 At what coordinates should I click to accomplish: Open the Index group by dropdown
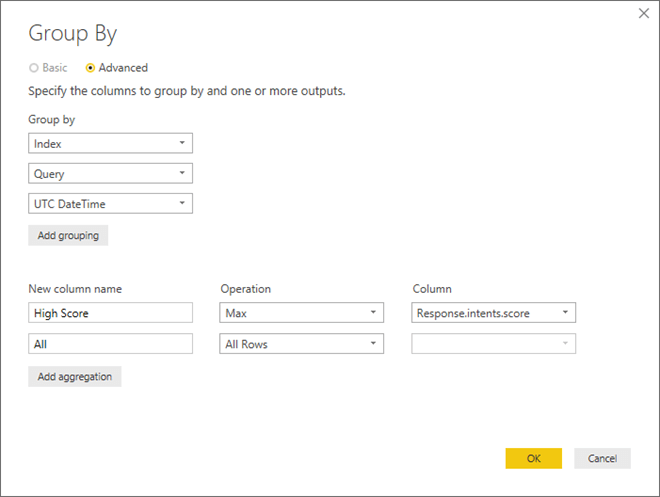pos(110,143)
